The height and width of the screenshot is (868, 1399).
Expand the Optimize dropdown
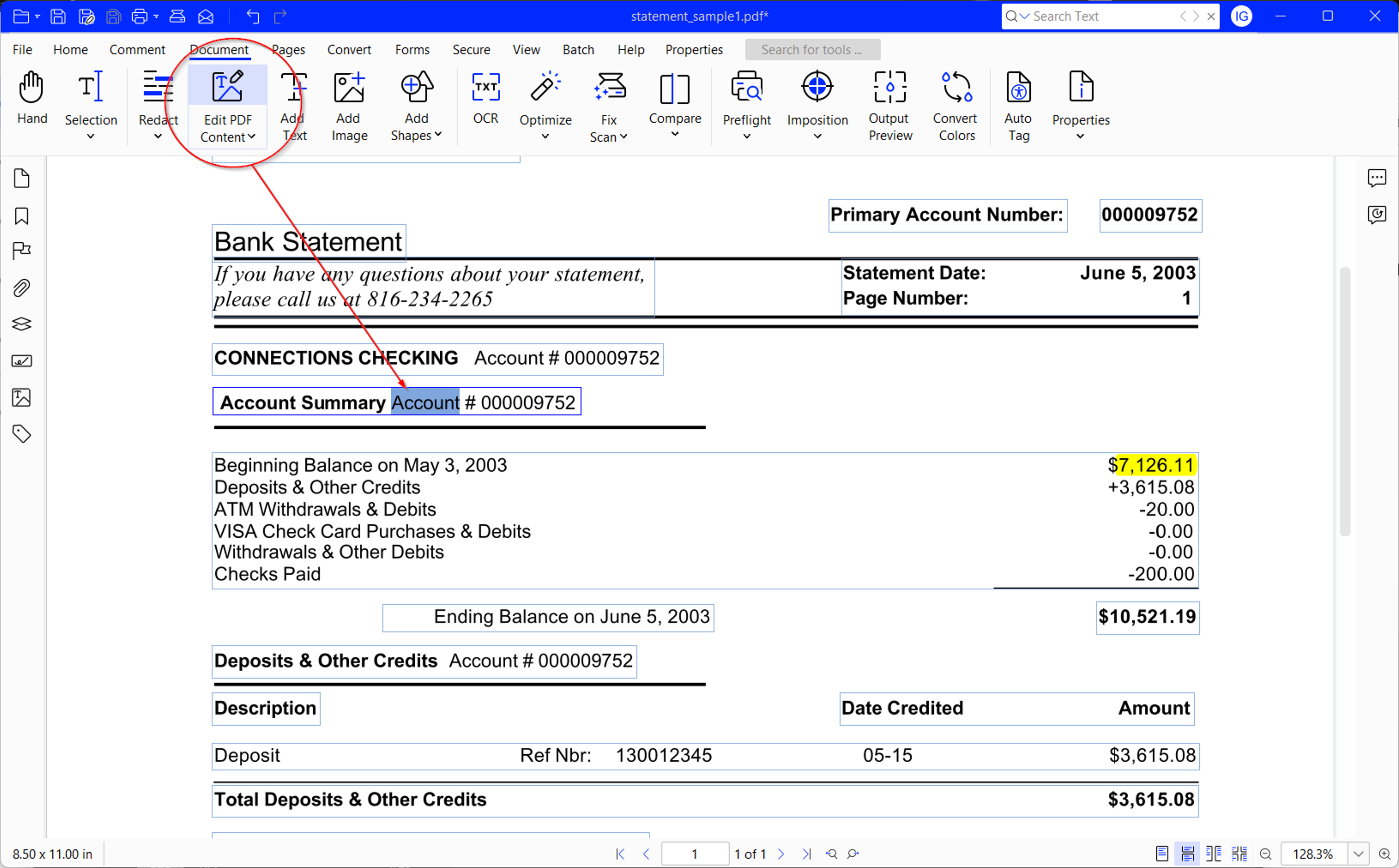click(545, 137)
